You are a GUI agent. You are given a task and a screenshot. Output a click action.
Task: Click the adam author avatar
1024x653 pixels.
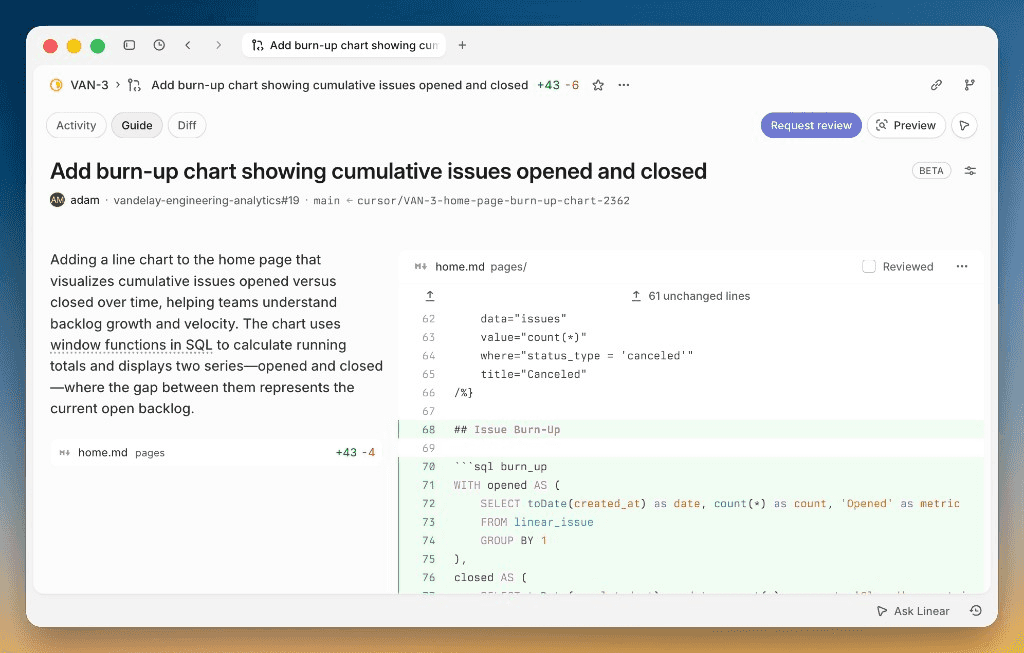57,200
